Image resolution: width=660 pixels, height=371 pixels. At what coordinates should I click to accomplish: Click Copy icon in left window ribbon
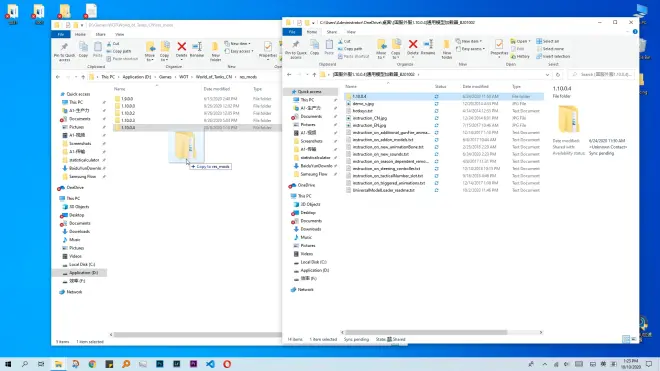(83, 49)
